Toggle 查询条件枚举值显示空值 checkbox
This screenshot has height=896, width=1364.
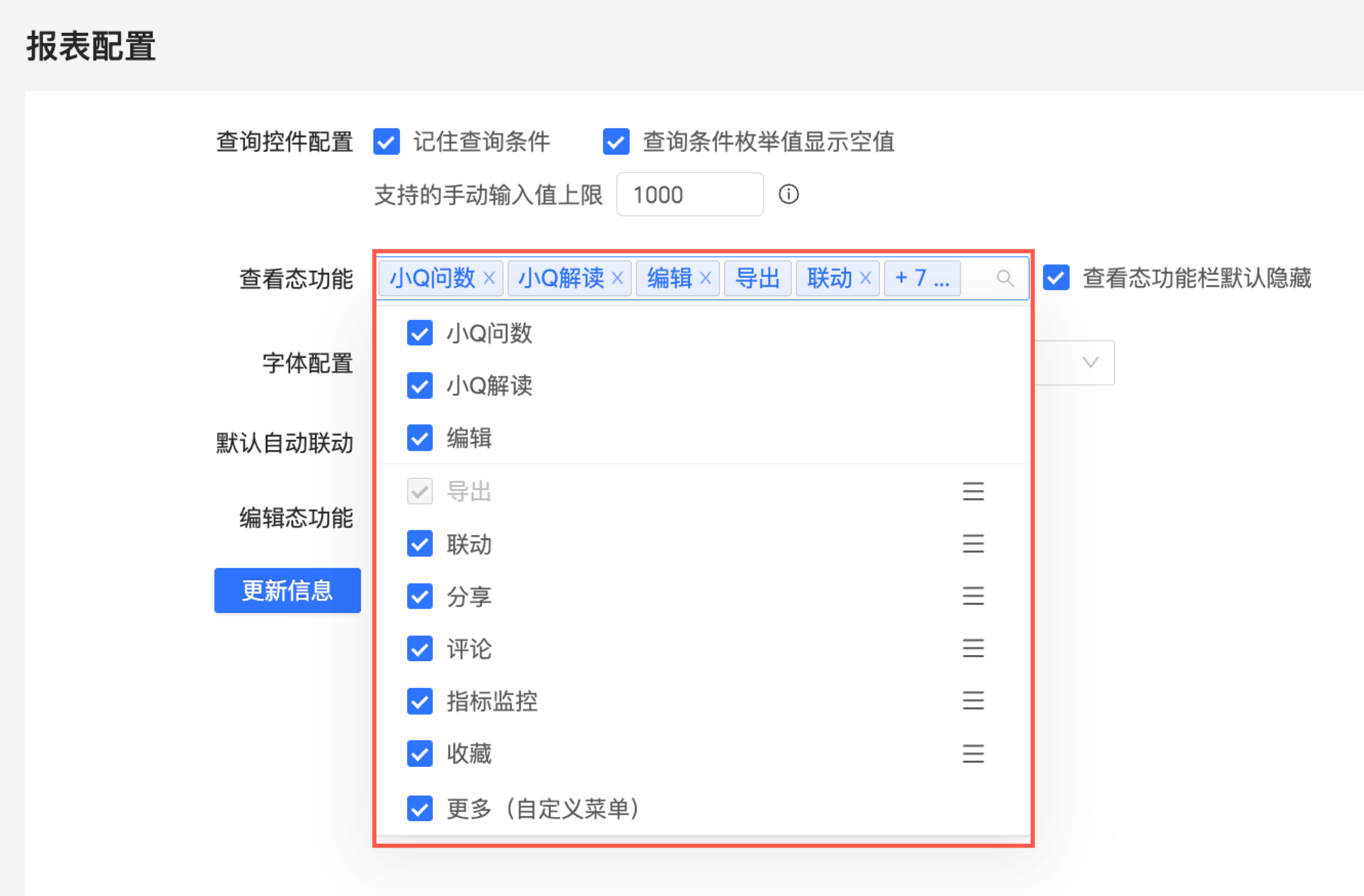coord(616,141)
